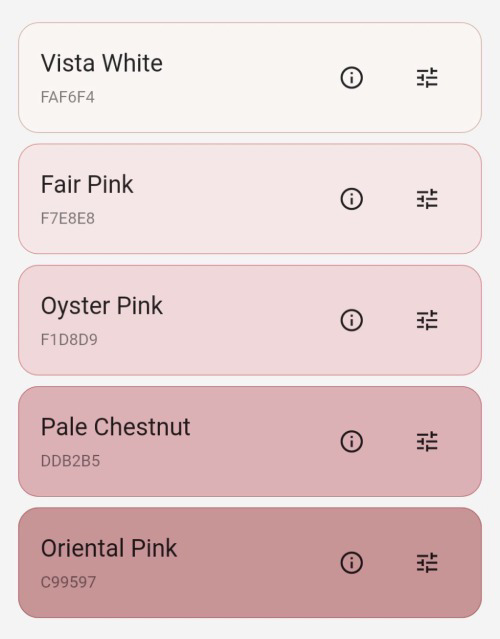
Task: View Oyster Pink info details
Action: coord(352,320)
